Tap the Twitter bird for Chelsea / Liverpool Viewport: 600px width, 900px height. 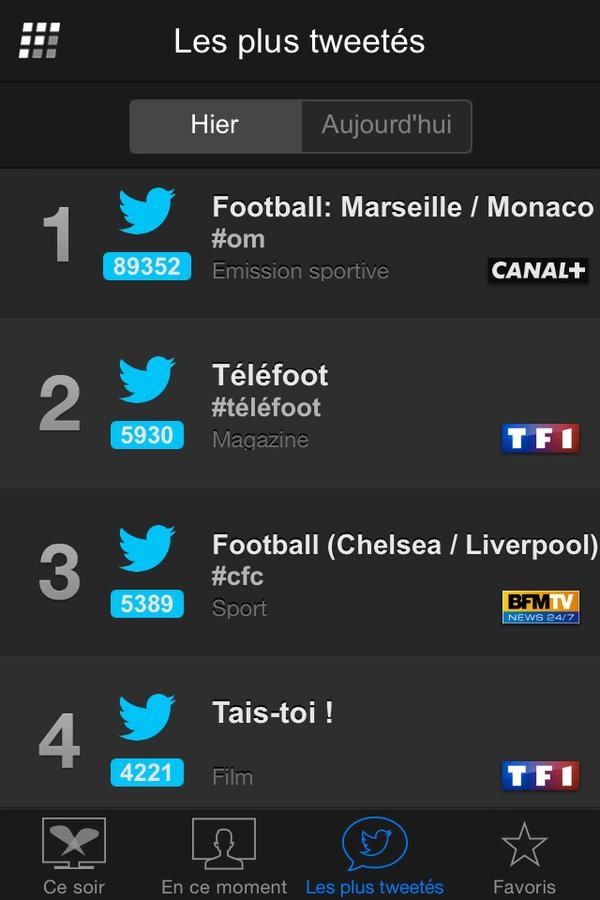[146, 548]
